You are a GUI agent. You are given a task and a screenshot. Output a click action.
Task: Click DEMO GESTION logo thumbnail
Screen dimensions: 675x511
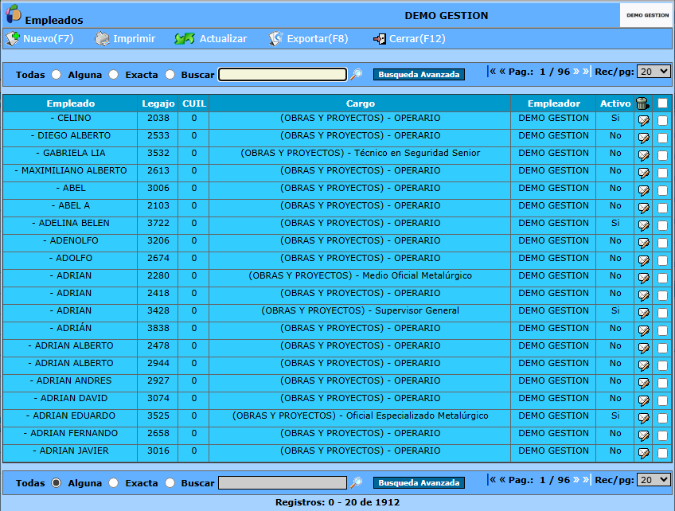pyautogui.click(x=647, y=15)
